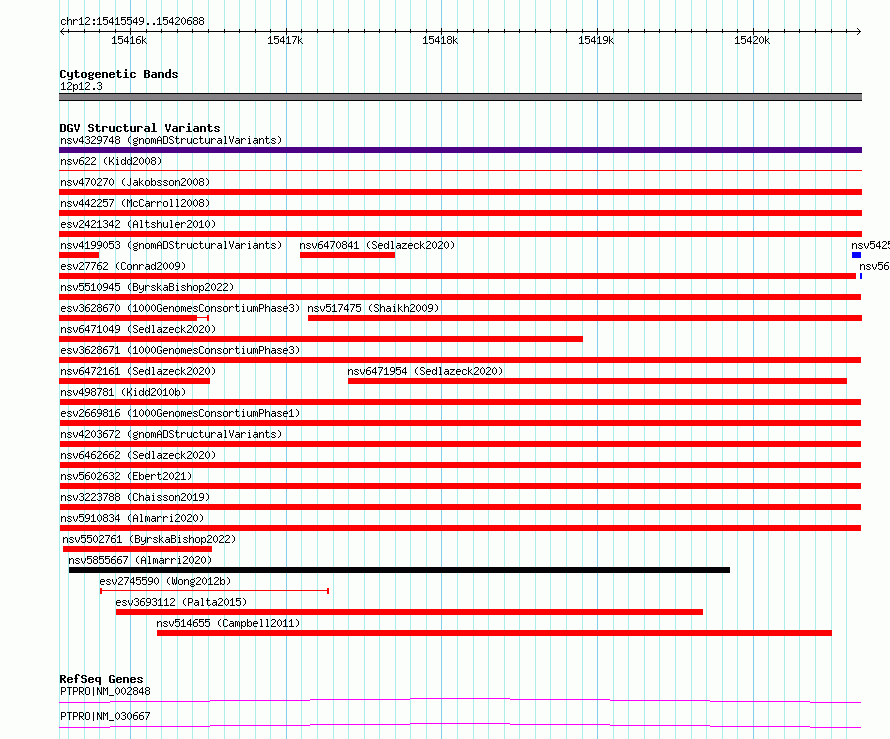Click nsv5855667 (Almarri2020) label
Screen dimensions: 890x739
(x=140, y=560)
